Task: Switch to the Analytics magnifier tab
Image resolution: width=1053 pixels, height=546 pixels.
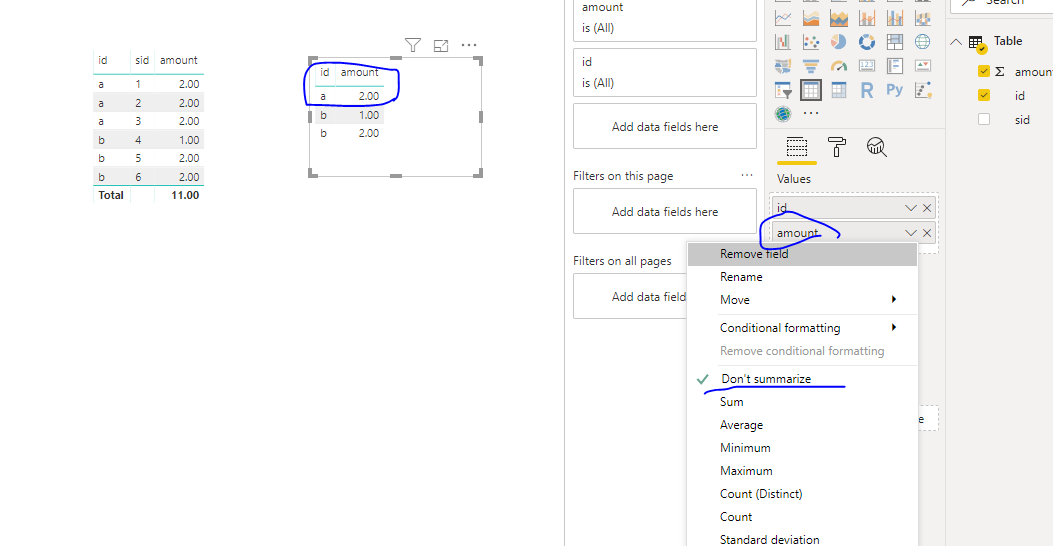Action: [876, 146]
